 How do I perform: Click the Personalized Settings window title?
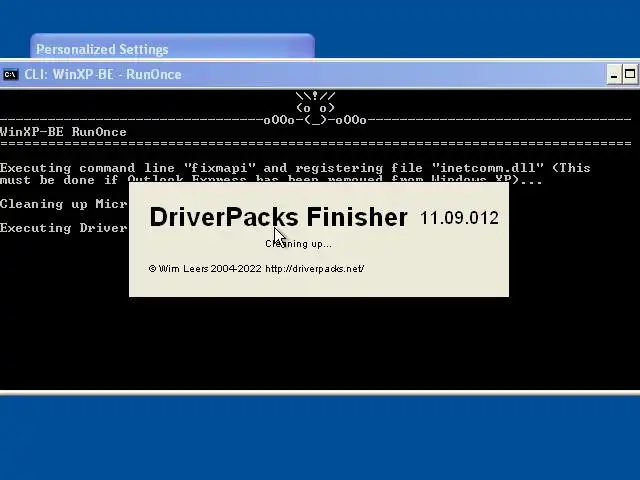[x=102, y=49]
